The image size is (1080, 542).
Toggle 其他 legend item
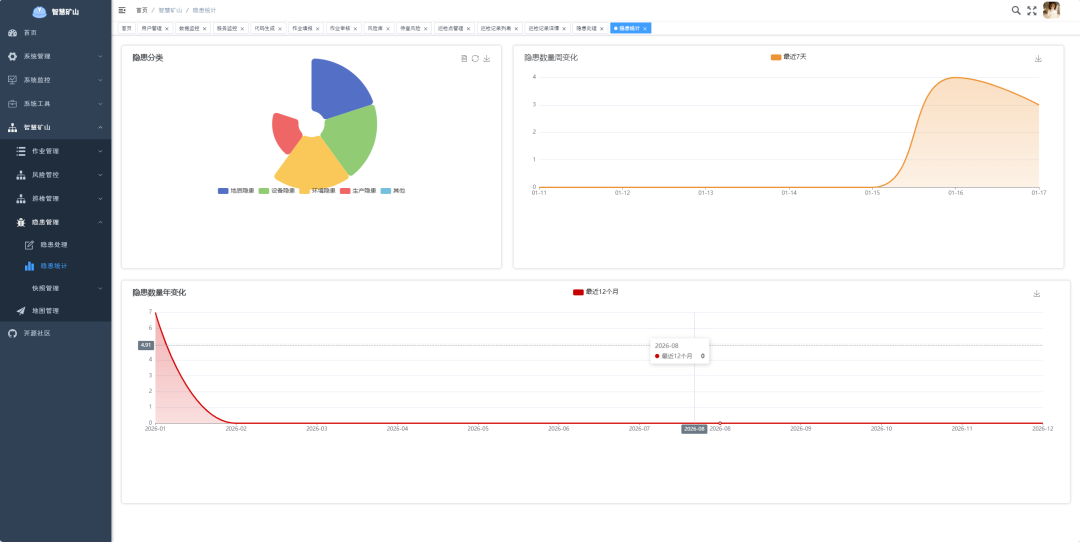click(x=393, y=191)
